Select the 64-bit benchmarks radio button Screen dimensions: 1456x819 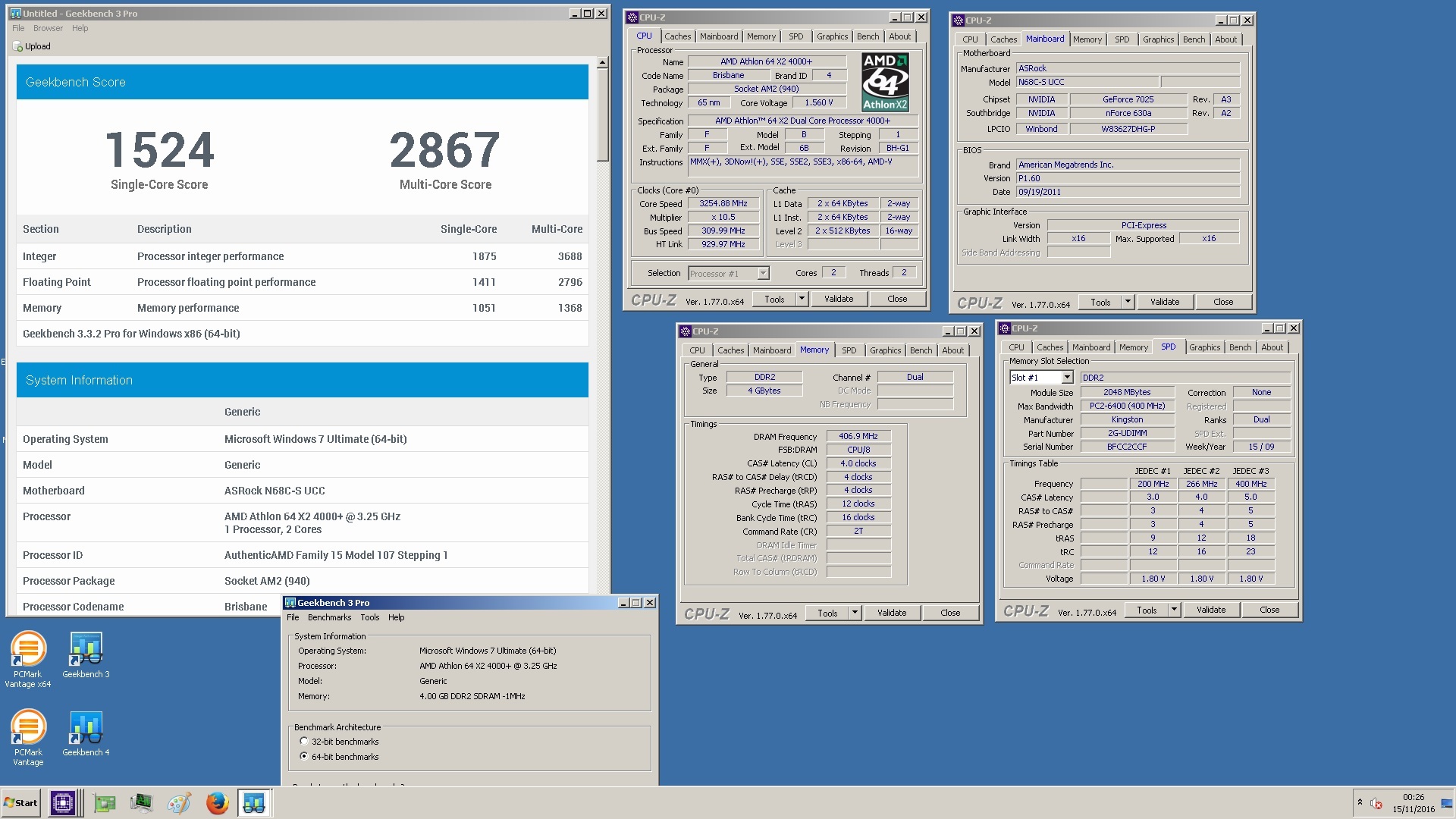click(x=304, y=757)
